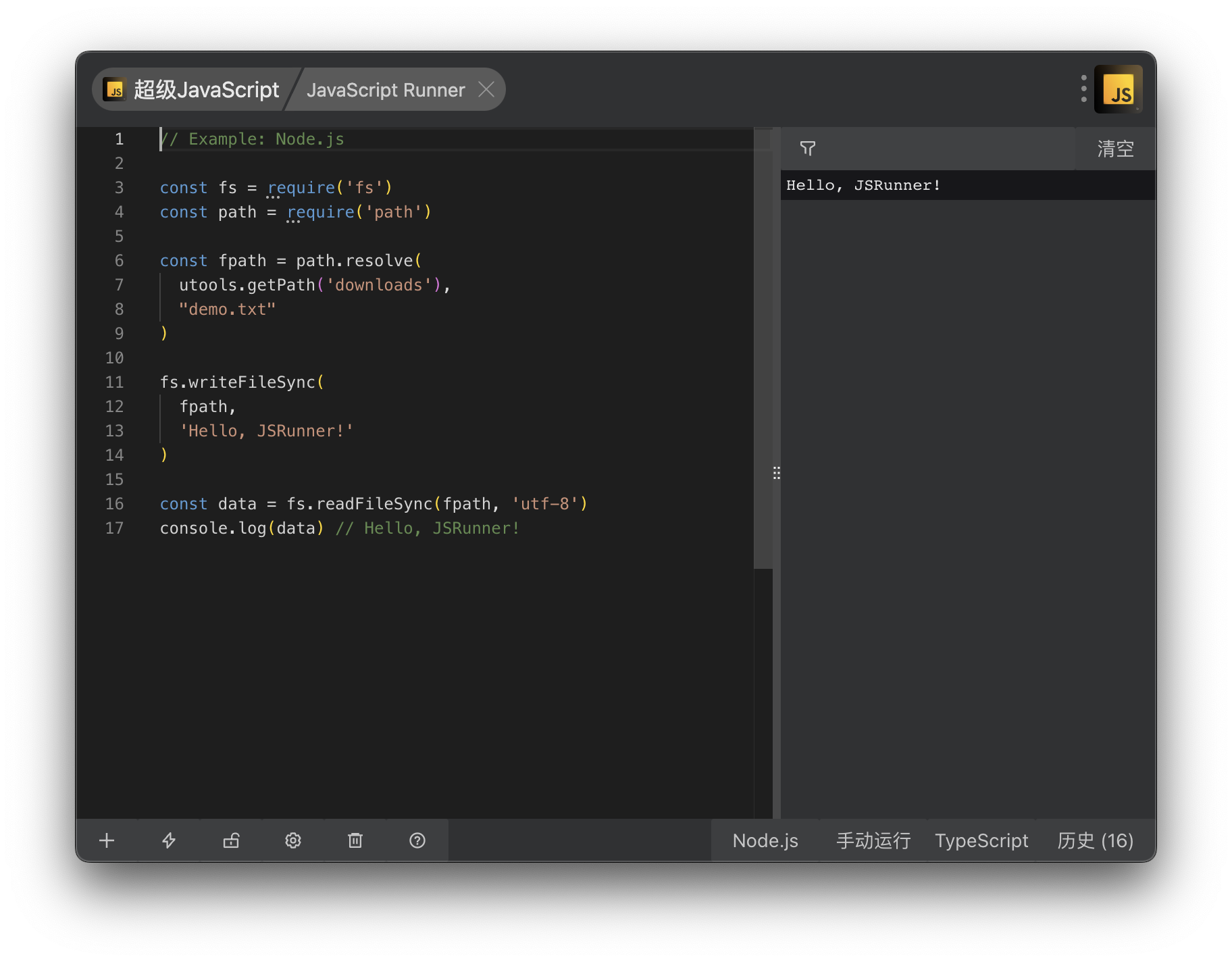Viewport: 1232px width, 962px height.
Task: Click fs.readFileSync on line 16
Action: (x=359, y=504)
